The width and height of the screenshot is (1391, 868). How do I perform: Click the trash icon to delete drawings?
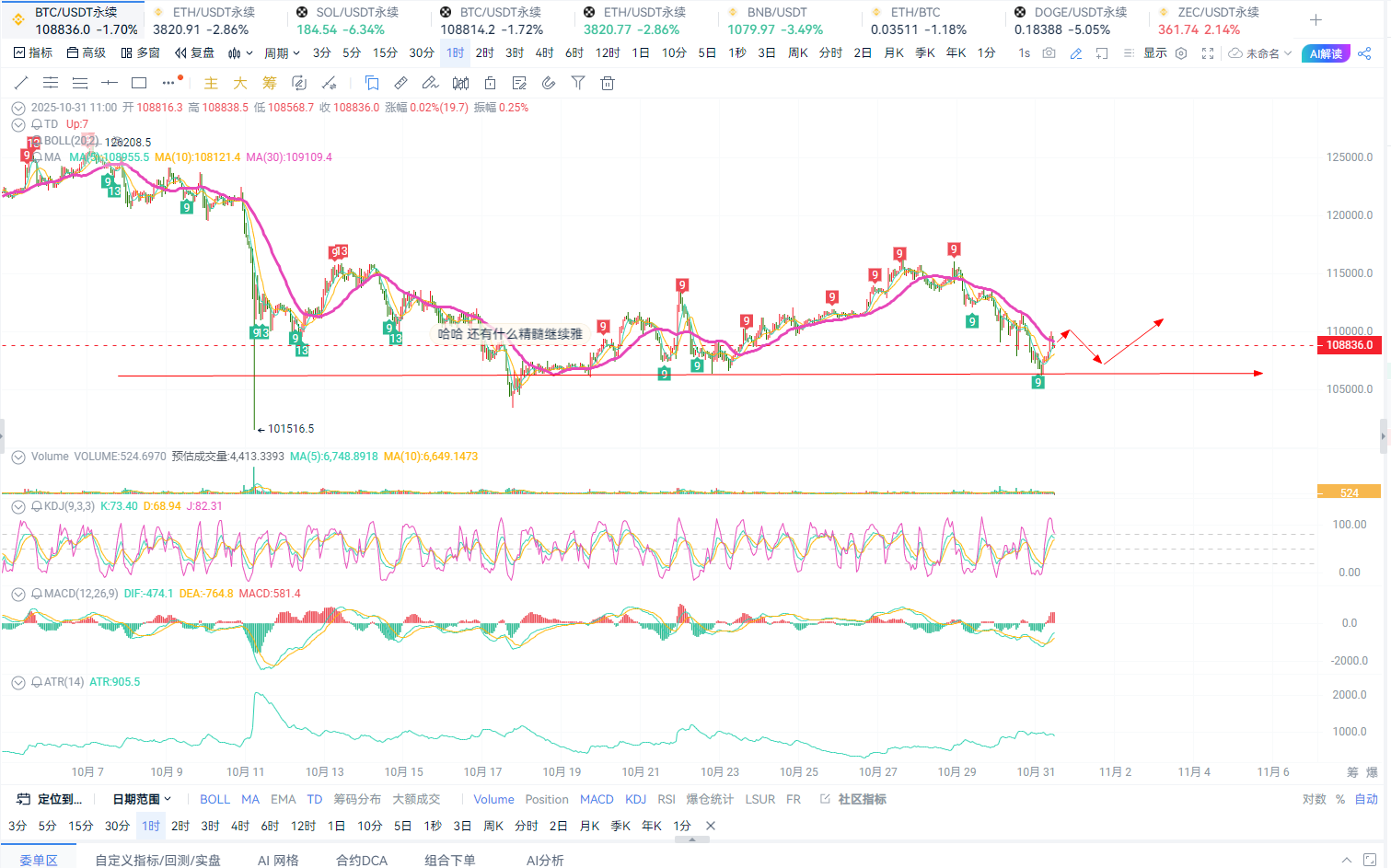click(608, 83)
